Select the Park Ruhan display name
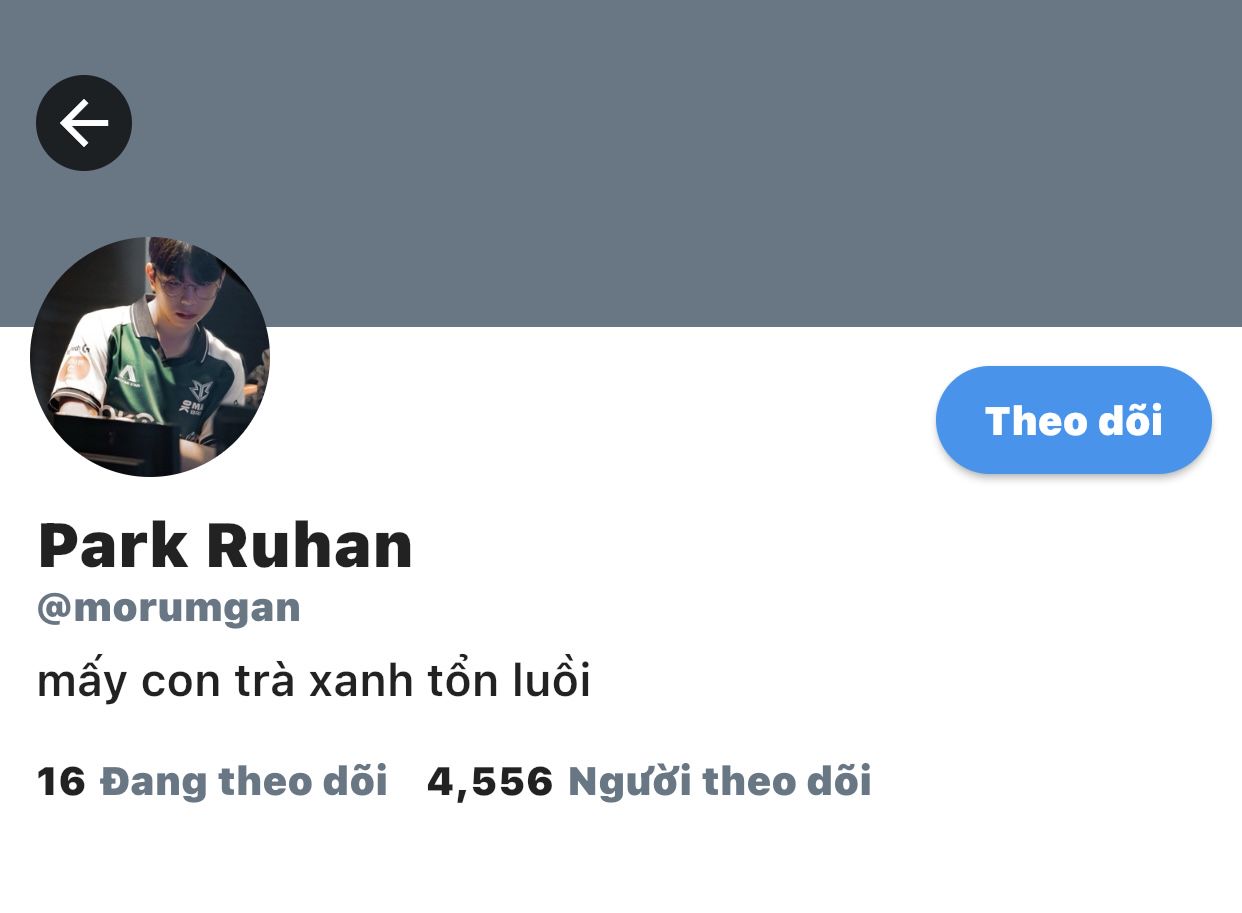 point(225,545)
